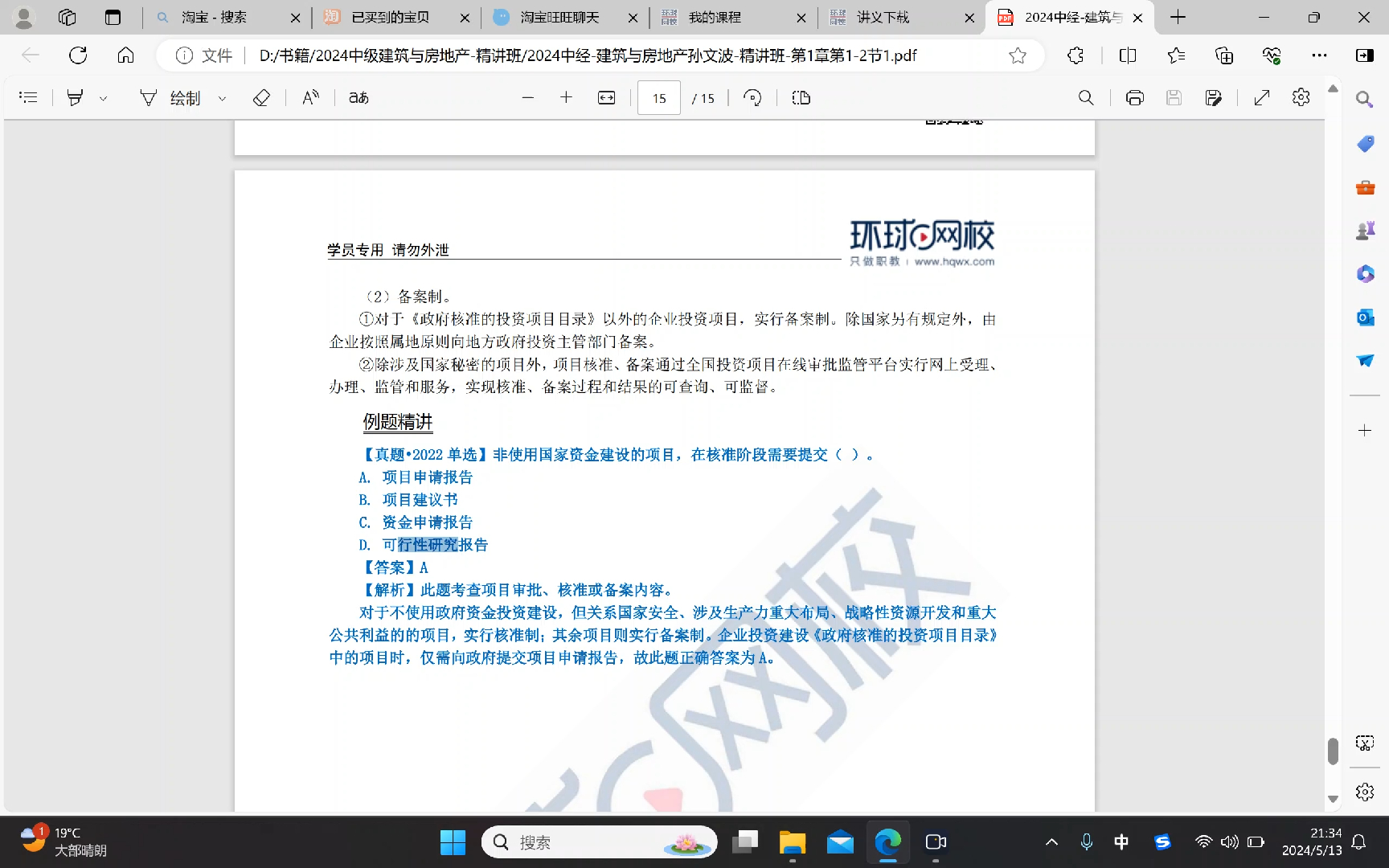Viewport: 1389px width, 868px height.
Task: Click scrollbar down arrow
Action: pos(1333,799)
